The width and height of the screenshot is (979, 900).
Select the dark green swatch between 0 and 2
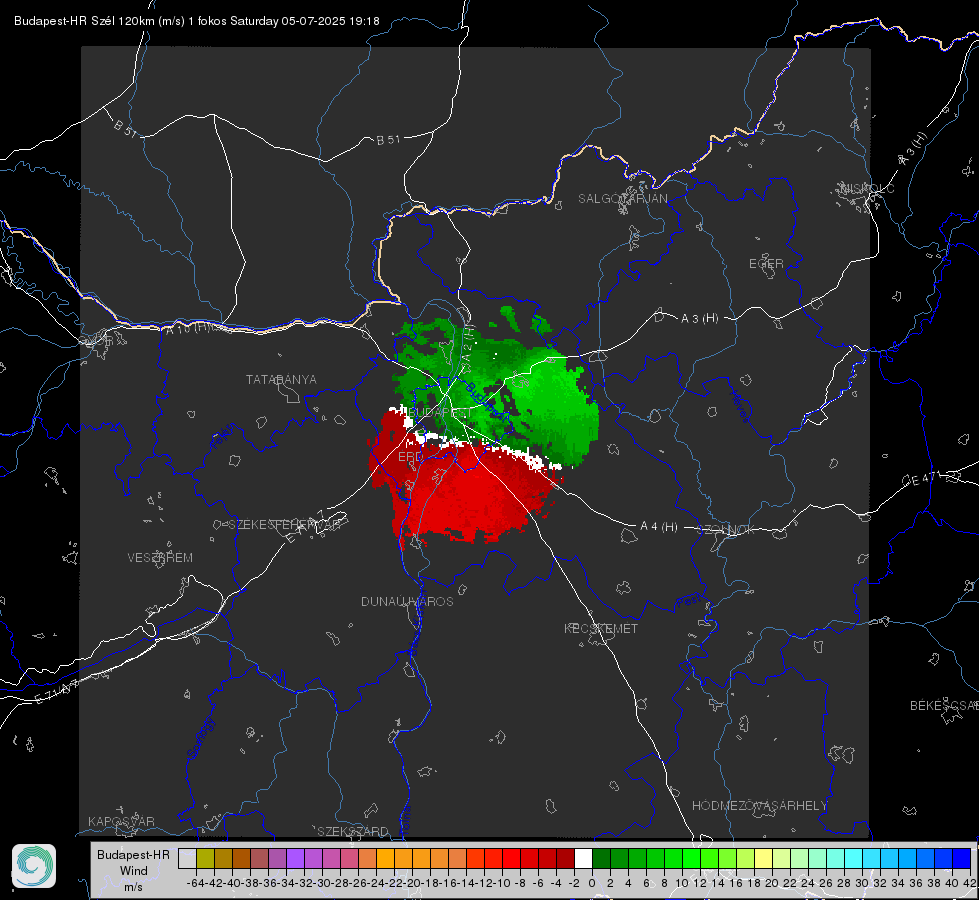(601, 858)
